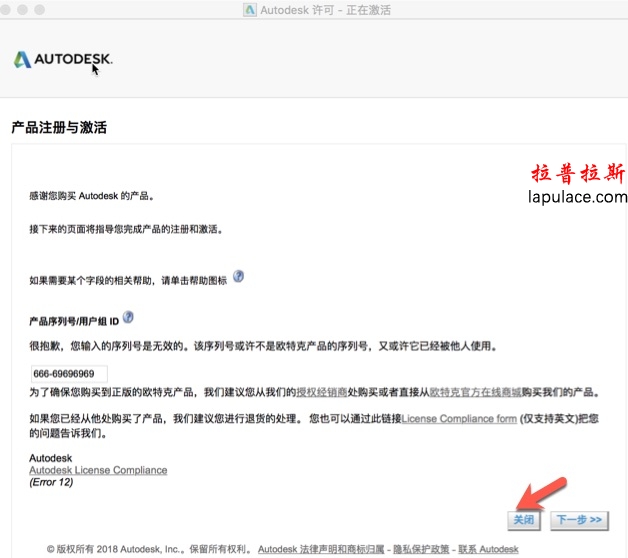628x558 pixels.
Task: Click the 产品序列号/用户组 ID label
Action: pyautogui.click(x=74, y=321)
